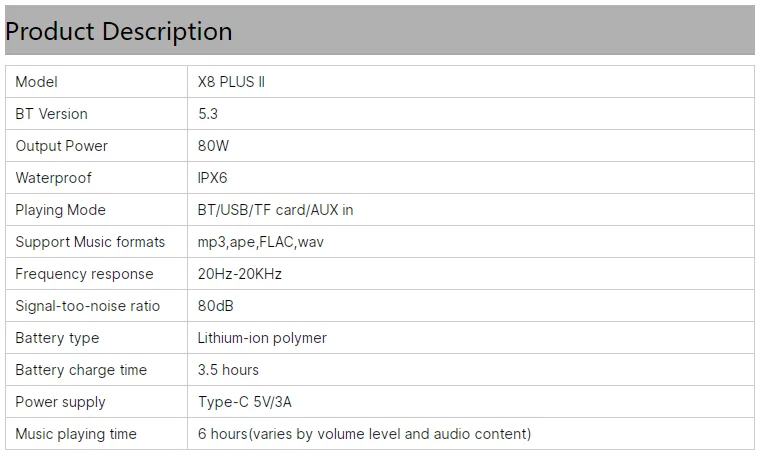Click the Product Description heading

119,31
